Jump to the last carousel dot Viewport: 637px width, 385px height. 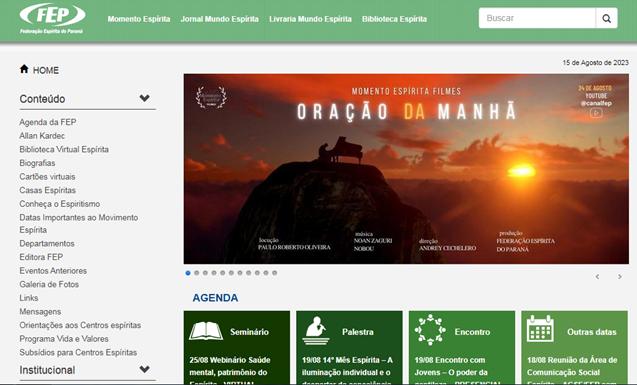(275, 273)
